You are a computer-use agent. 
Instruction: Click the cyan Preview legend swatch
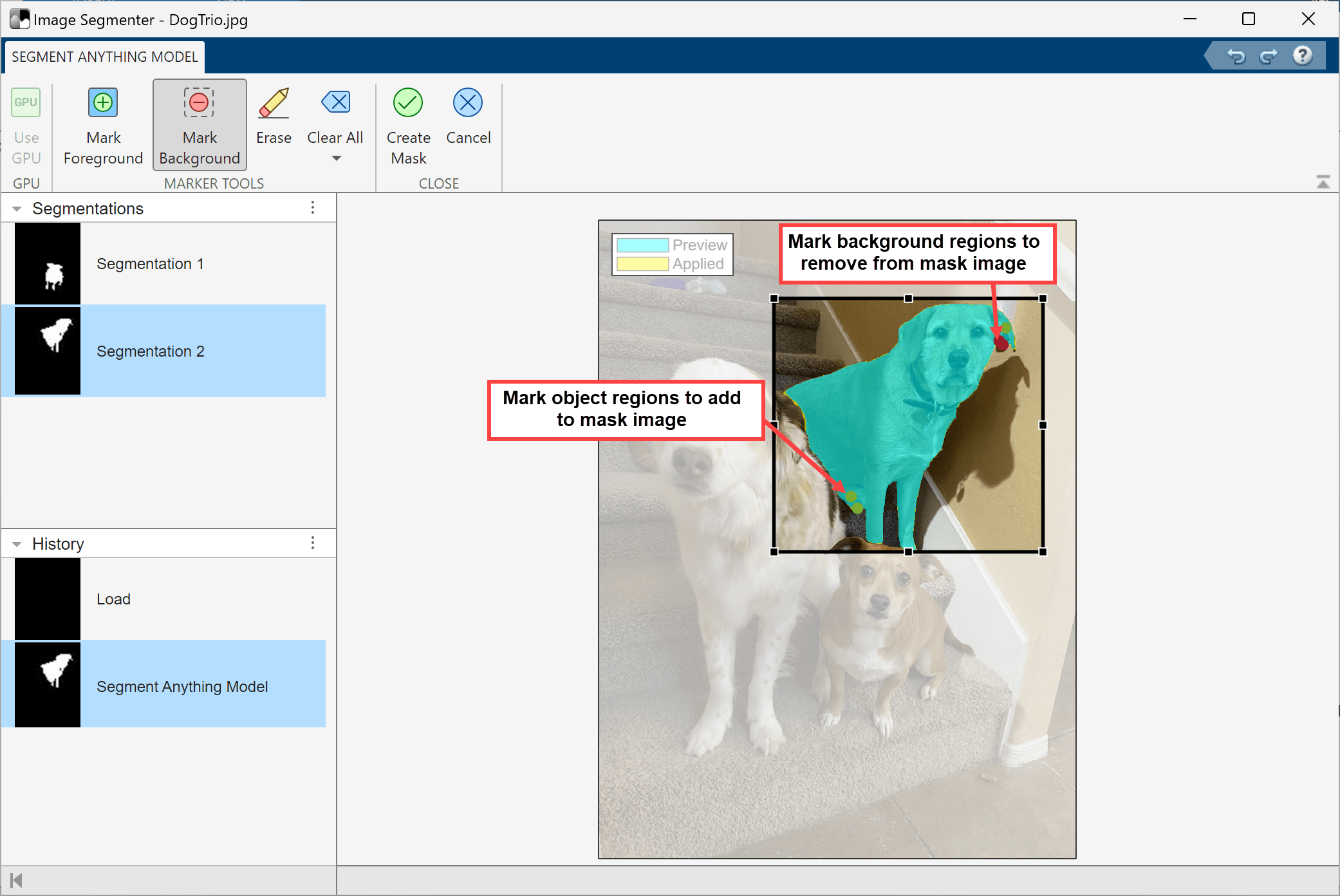[x=642, y=245]
